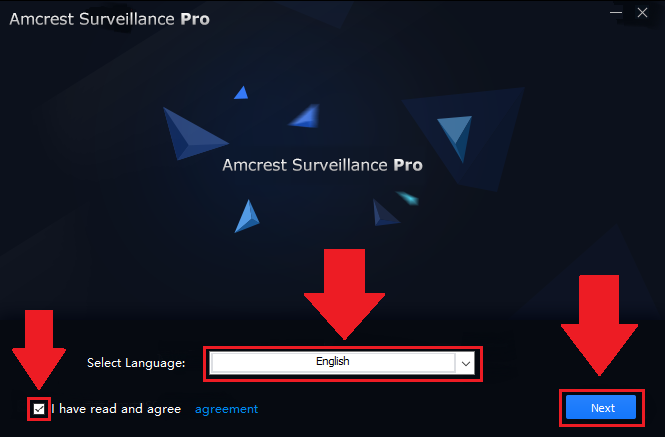
Task: Tick the 'I have read and agree' checkbox
Action: click(x=39, y=409)
